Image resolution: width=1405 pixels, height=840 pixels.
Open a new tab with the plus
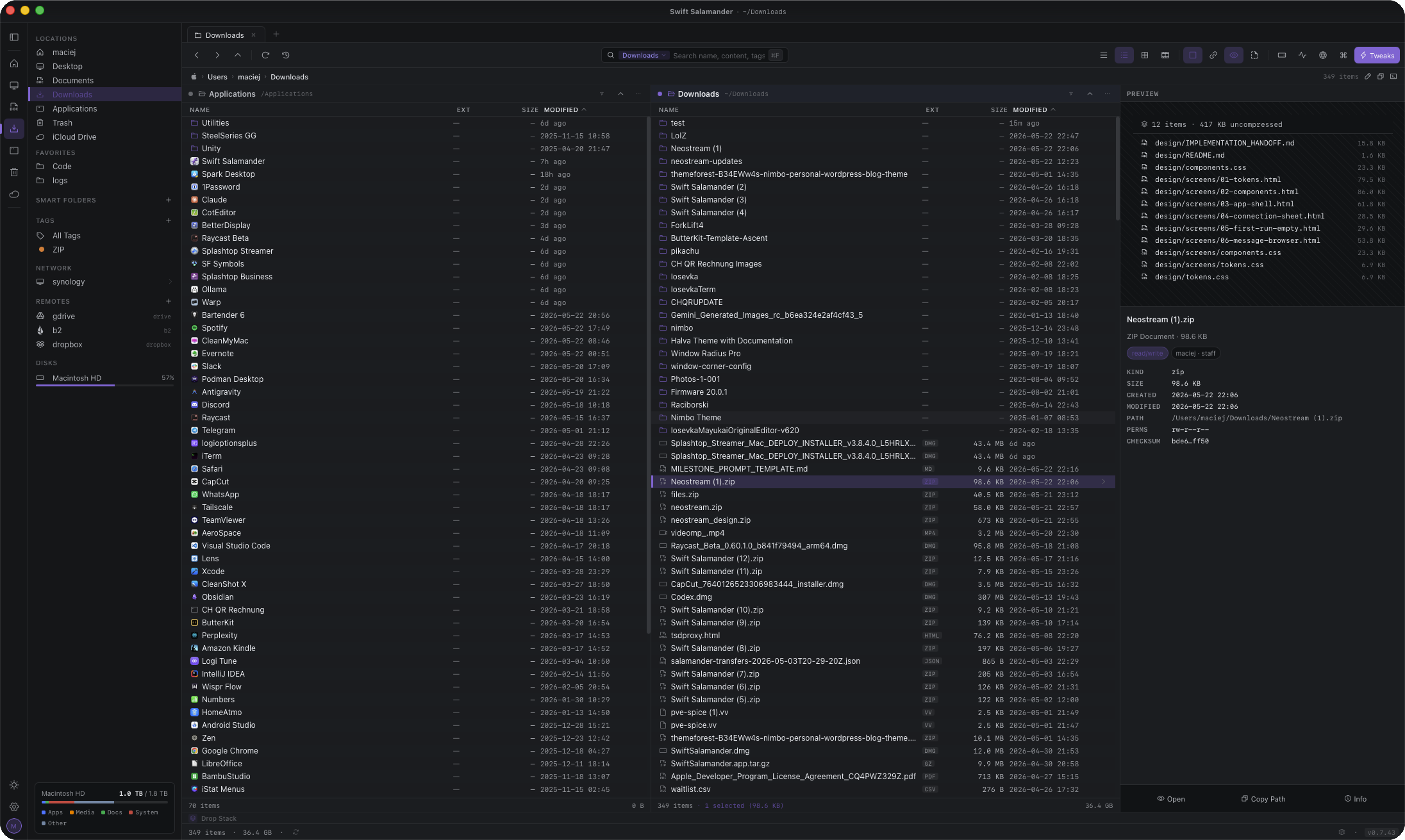(x=276, y=34)
